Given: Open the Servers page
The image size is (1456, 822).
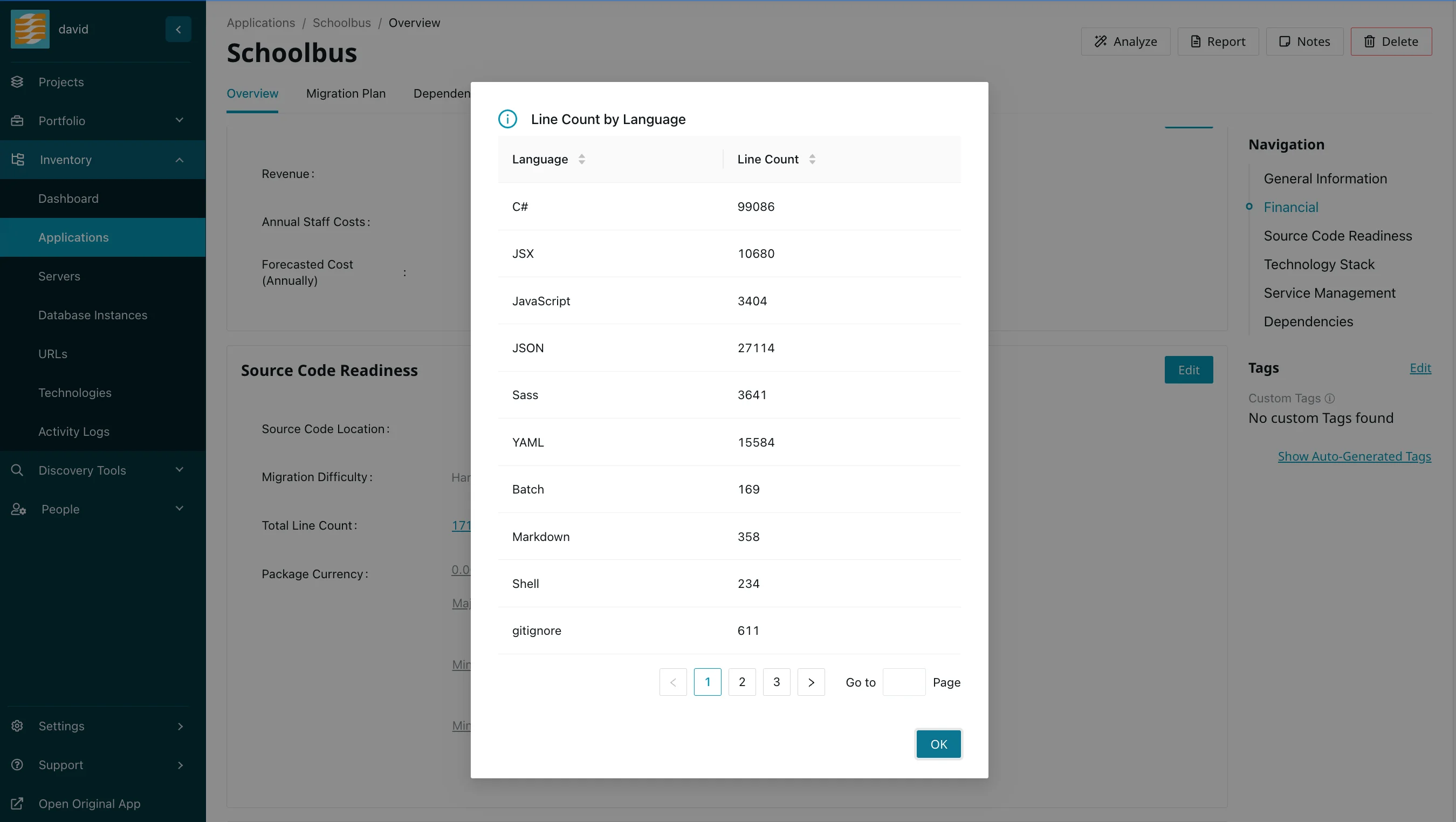Looking at the screenshot, I should pos(103,276).
